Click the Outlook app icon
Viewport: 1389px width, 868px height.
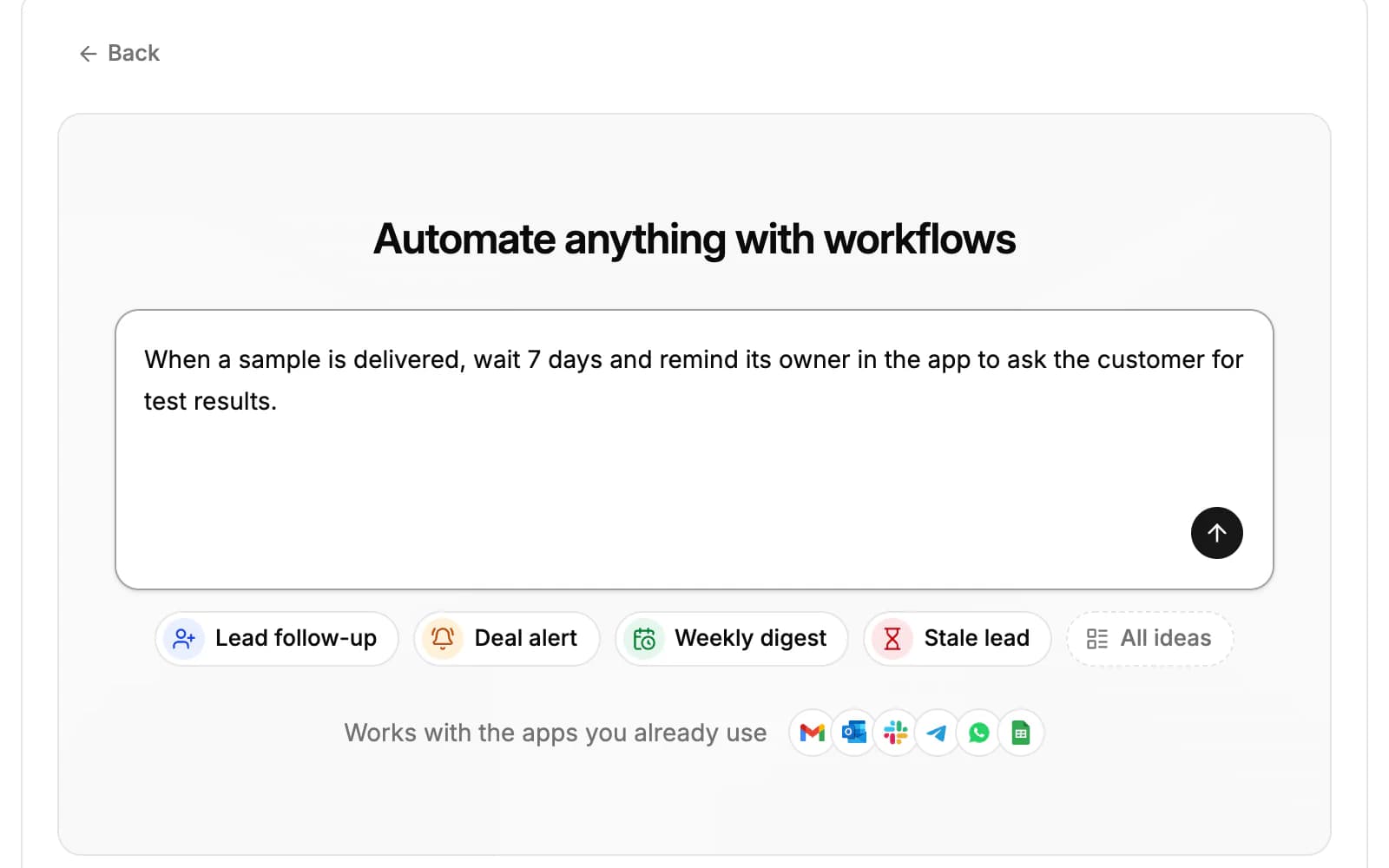click(x=854, y=733)
